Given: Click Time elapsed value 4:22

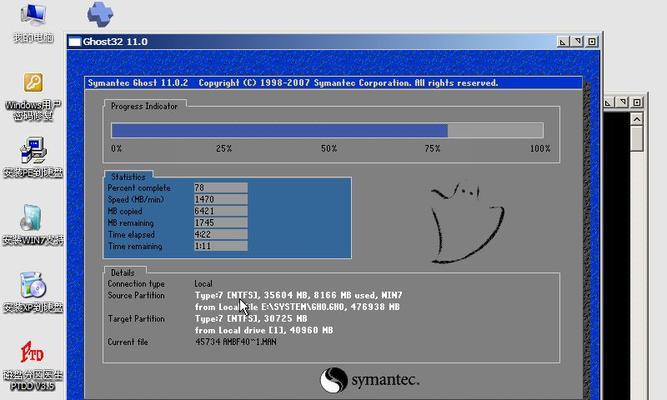Looking at the screenshot, I should click(x=221, y=234).
